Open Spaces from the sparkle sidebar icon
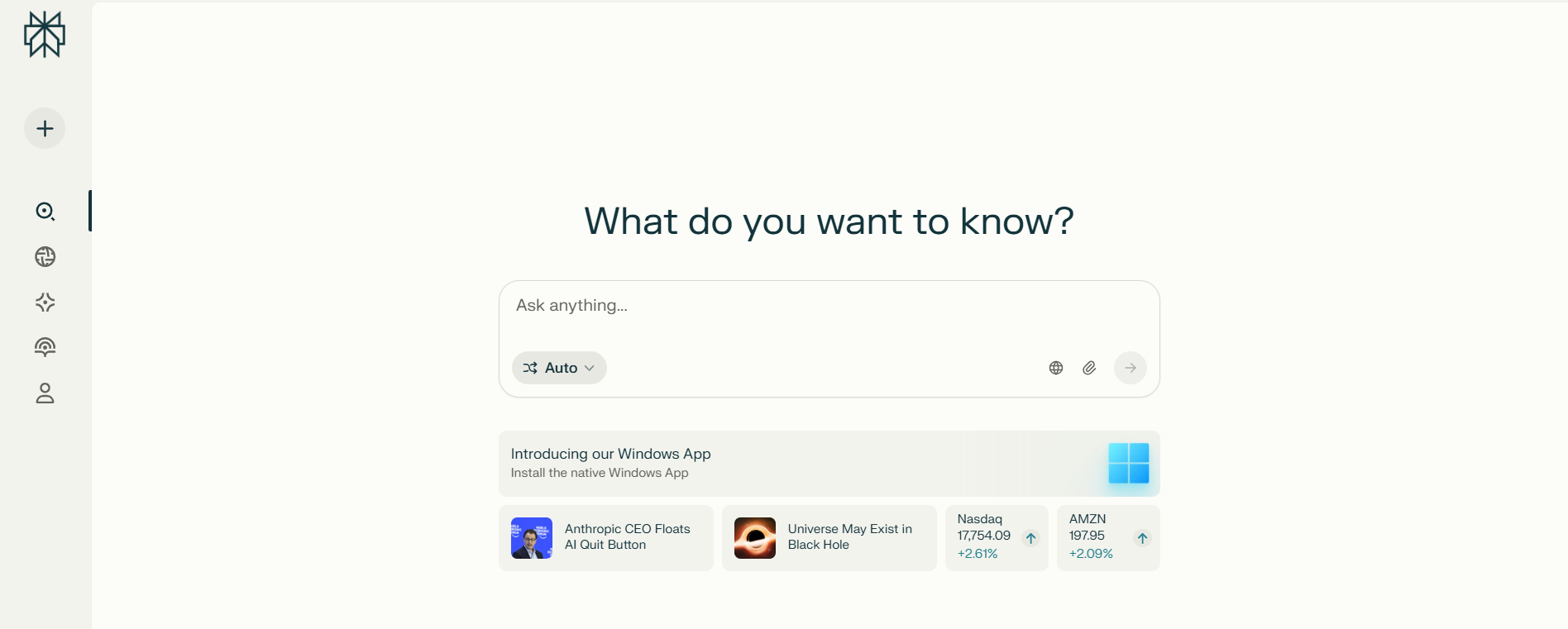This screenshot has width=1568, height=629. pyautogui.click(x=45, y=303)
